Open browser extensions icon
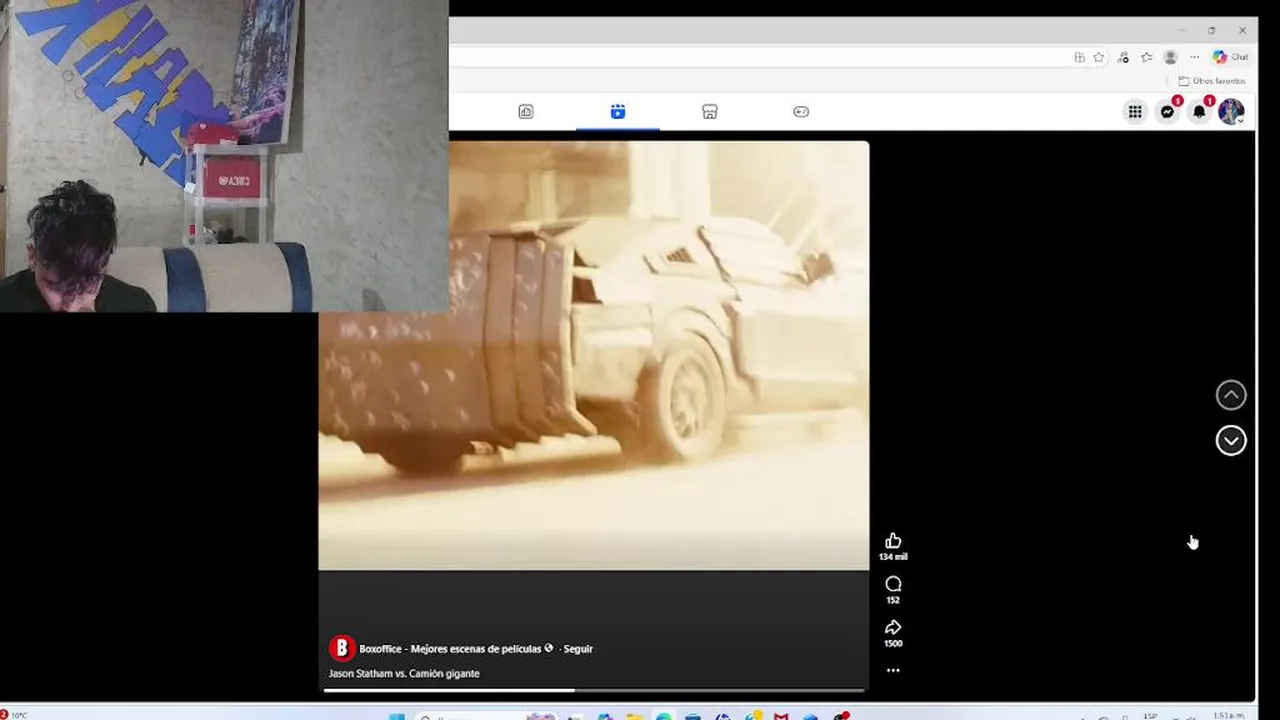 tap(1123, 57)
